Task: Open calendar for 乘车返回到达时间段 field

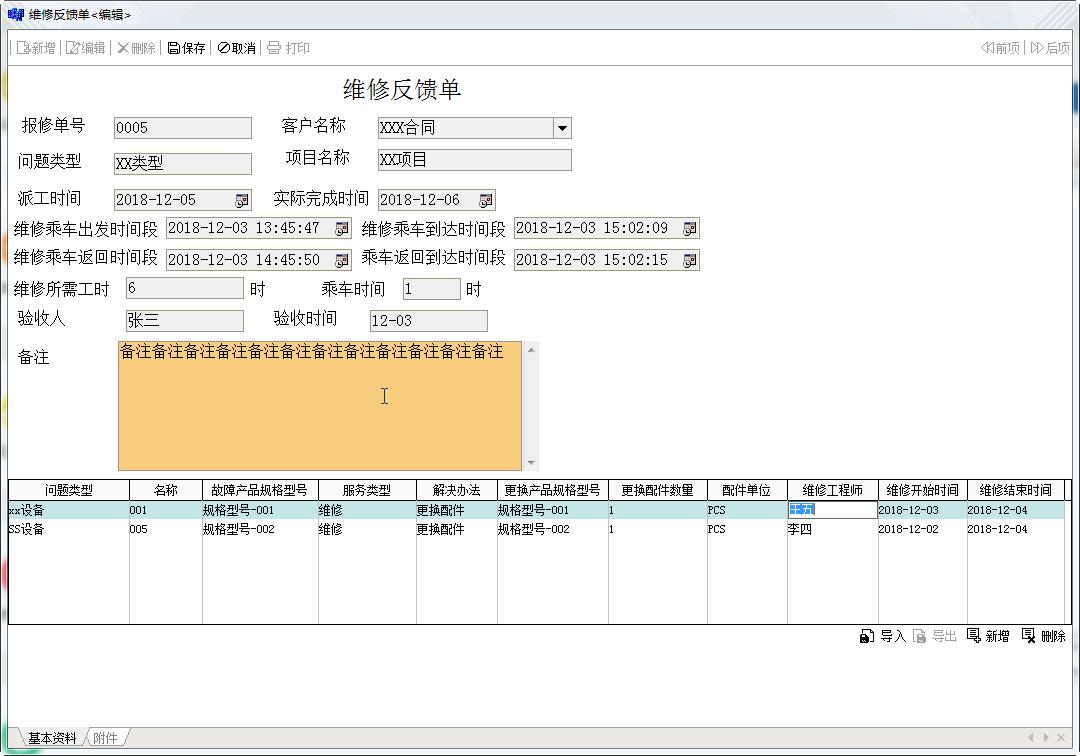Action: [x=689, y=260]
